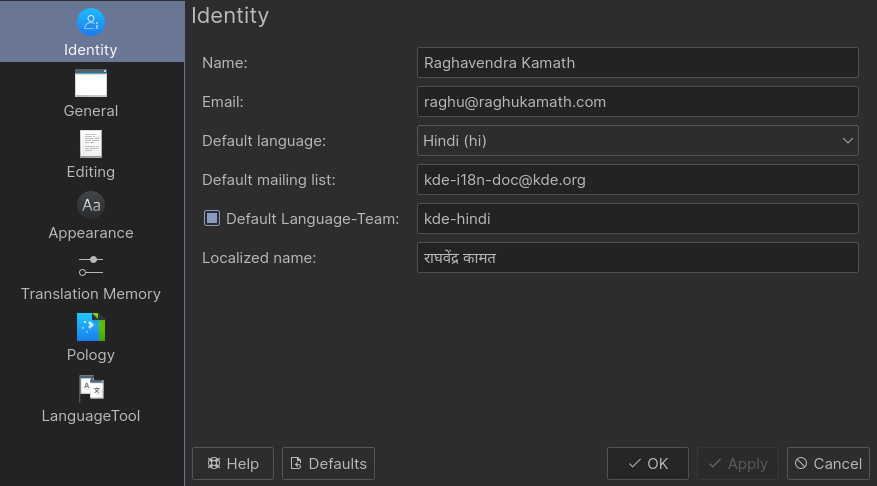This screenshot has height=486, width=877.
Task: Open Translation Memory sliders icon
Action: [x=91, y=266]
